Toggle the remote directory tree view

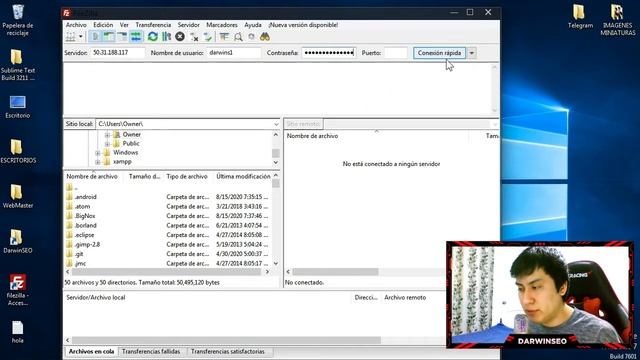[x=122, y=37]
